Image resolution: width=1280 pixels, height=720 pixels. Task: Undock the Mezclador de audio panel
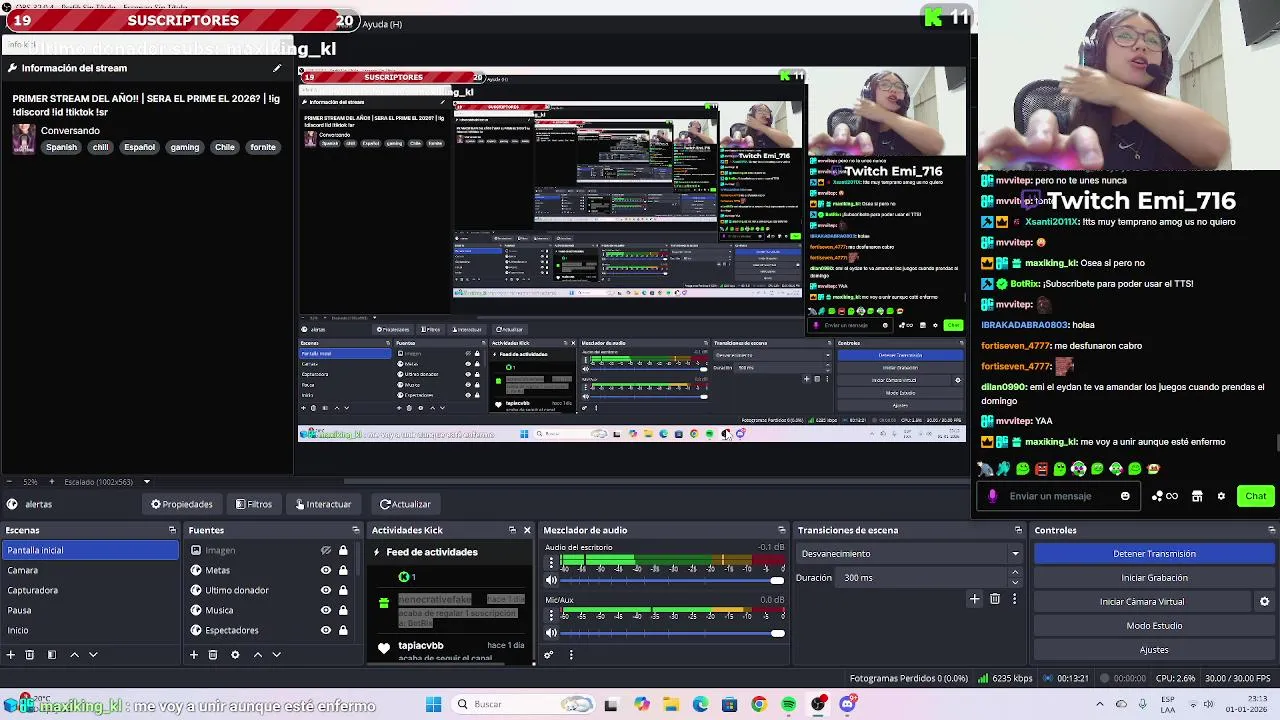coord(782,530)
